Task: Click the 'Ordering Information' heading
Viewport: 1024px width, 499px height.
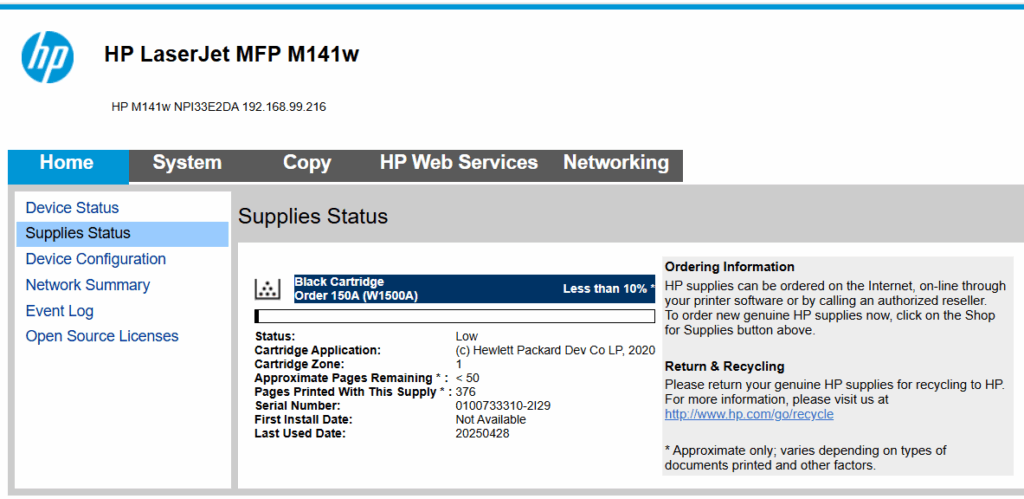Action: point(729,267)
